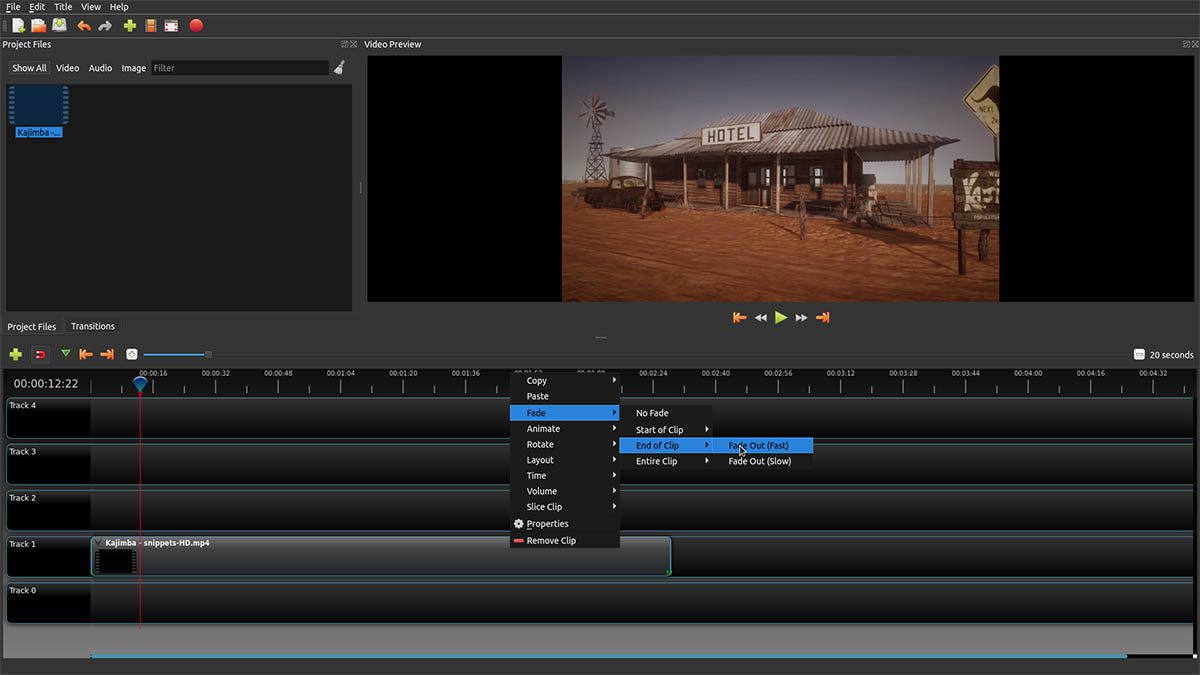Toggle the Audio file filter
This screenshot has height=675, width=1200.
tap(100, 68)
